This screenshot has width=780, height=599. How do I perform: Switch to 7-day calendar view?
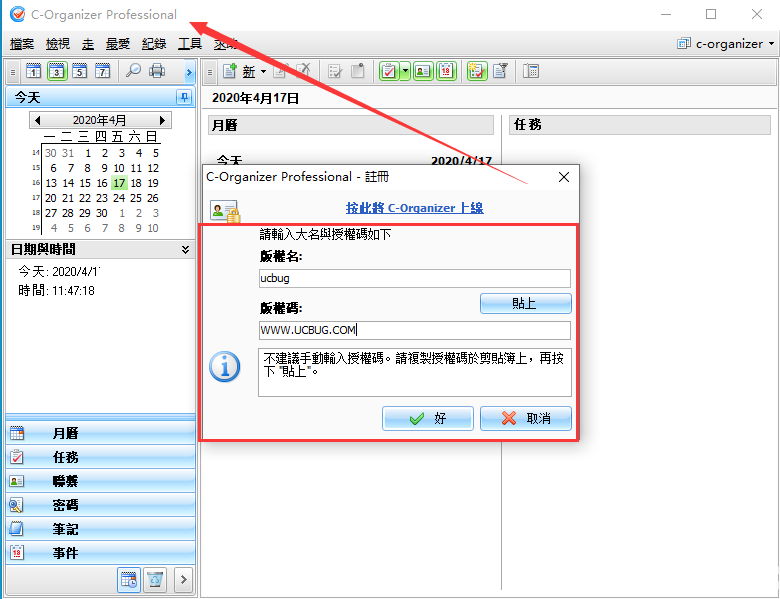point(102,71)
